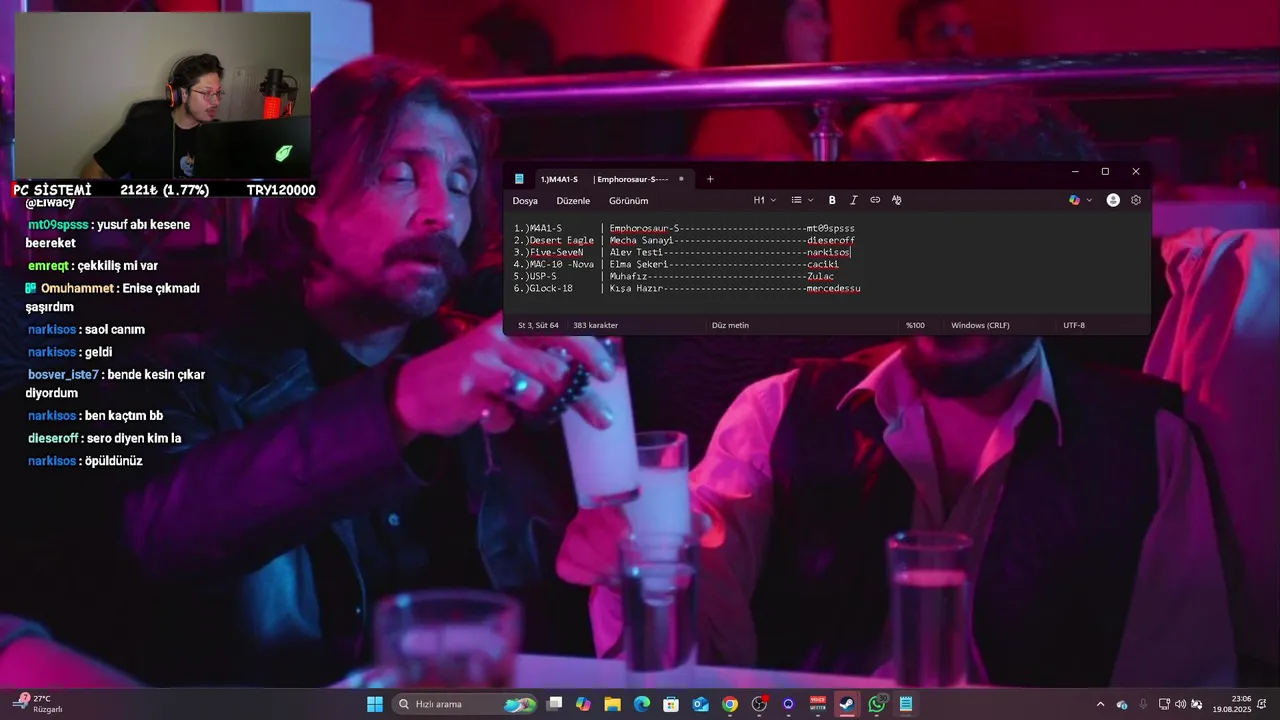Image resolution: width=1280 pixels, height=720 pixels.
Task: Expand the list style dropdown
Action: tap(802, 200)
